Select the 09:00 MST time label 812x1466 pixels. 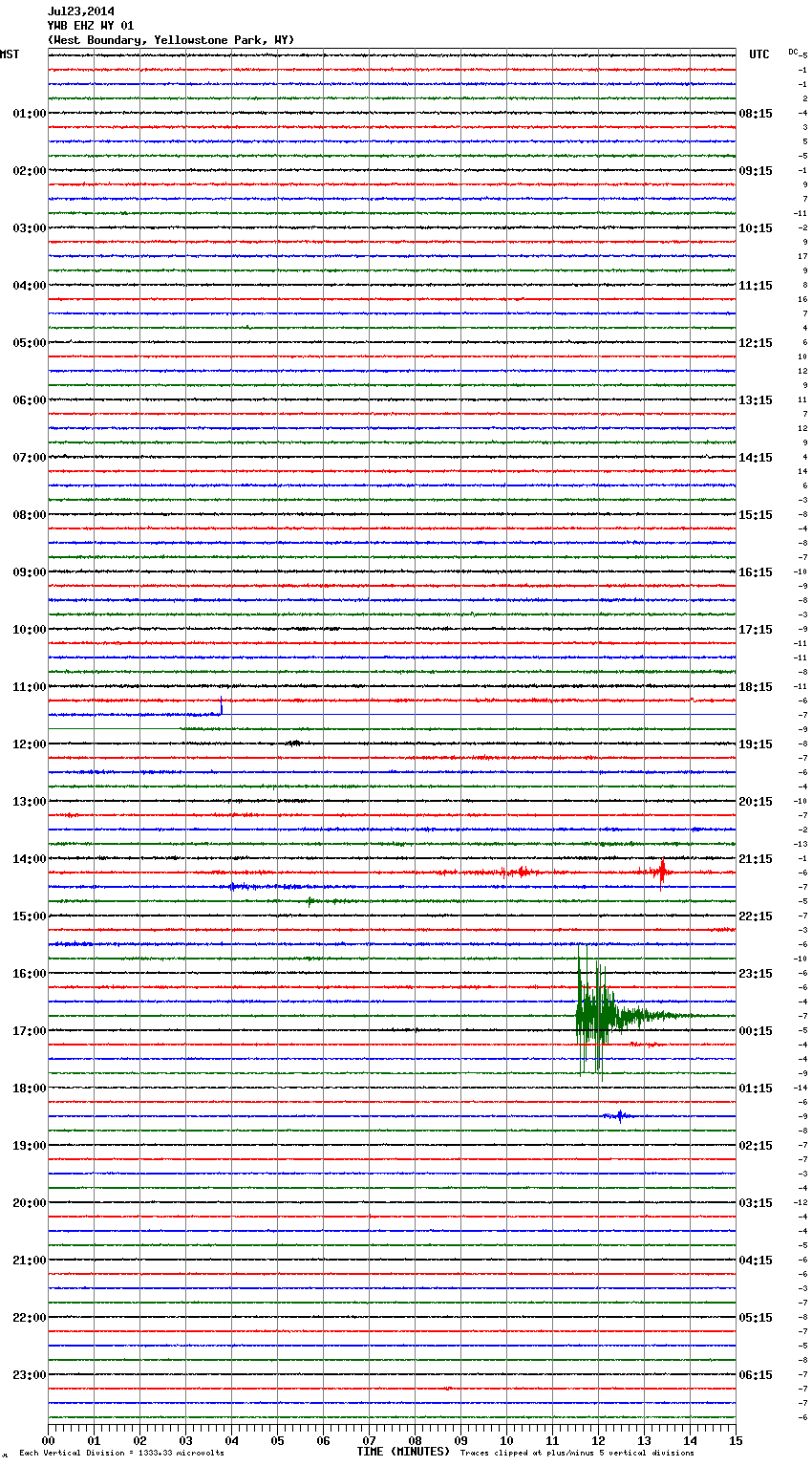(30, 572)
